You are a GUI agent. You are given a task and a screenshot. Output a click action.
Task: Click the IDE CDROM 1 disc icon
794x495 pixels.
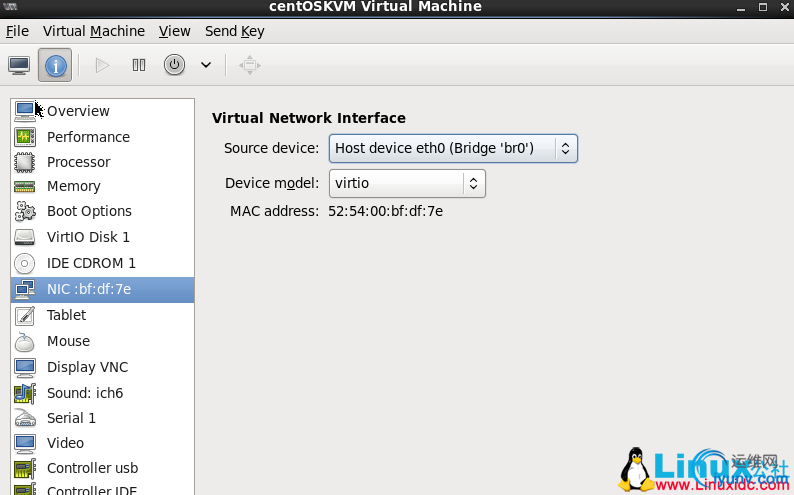pyautogui.click(x=25, y=263)
